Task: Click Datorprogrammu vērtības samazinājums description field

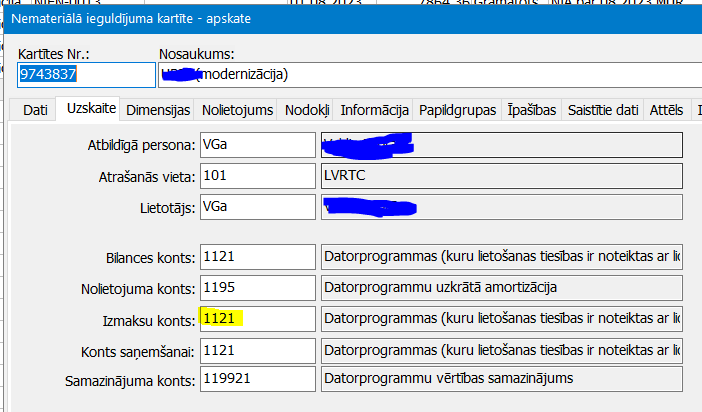Action: 501,379
